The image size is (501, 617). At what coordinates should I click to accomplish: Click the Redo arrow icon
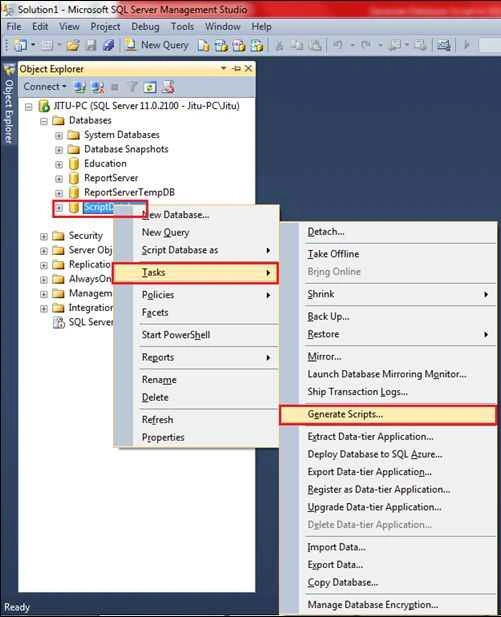[366, 45]
